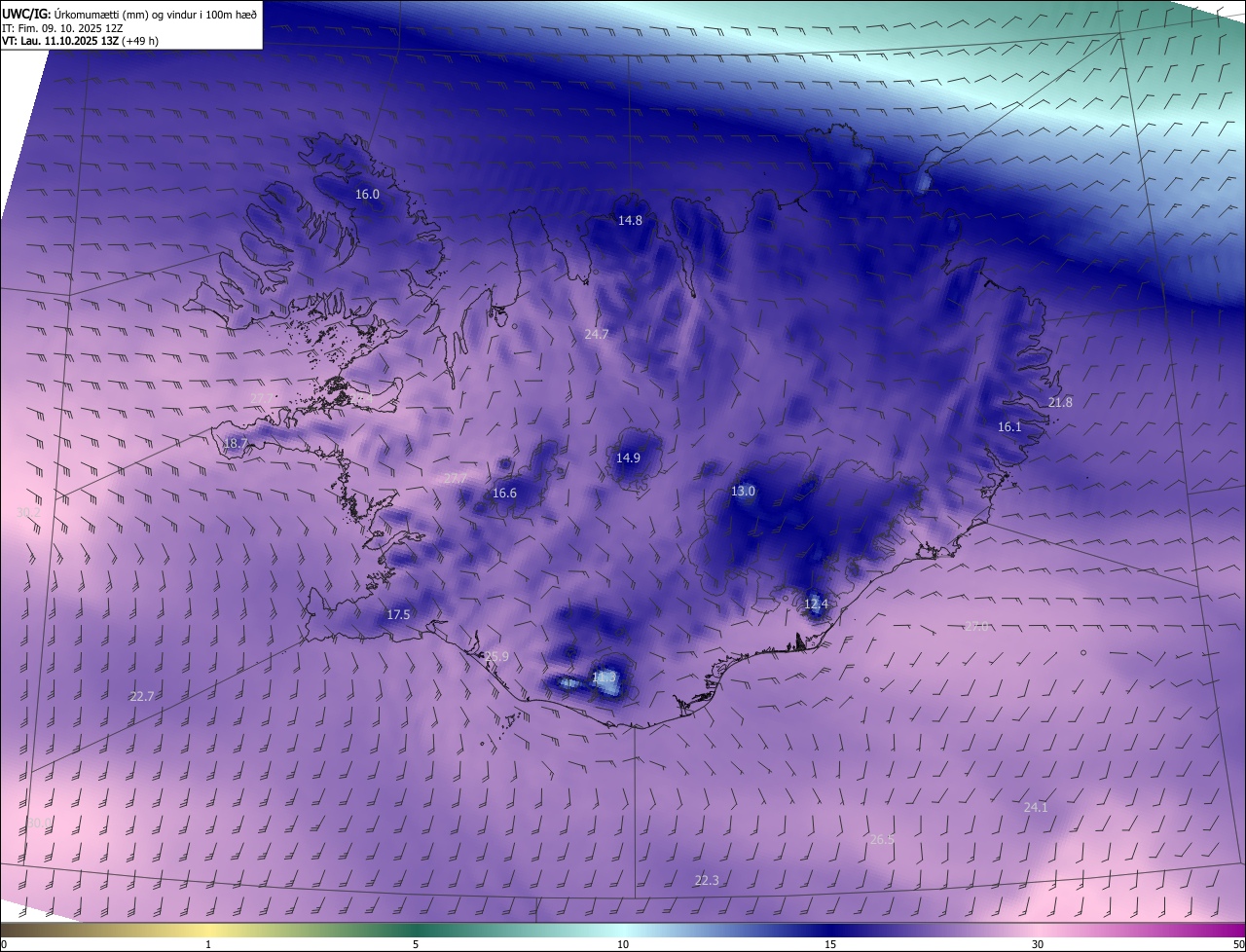Click the 14.9 value over the central glacier

click(x=628, y=458)
